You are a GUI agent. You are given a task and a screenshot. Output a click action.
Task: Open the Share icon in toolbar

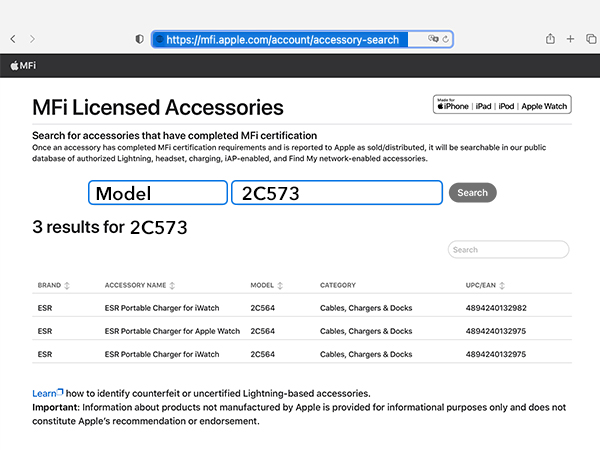coord(550,38)
